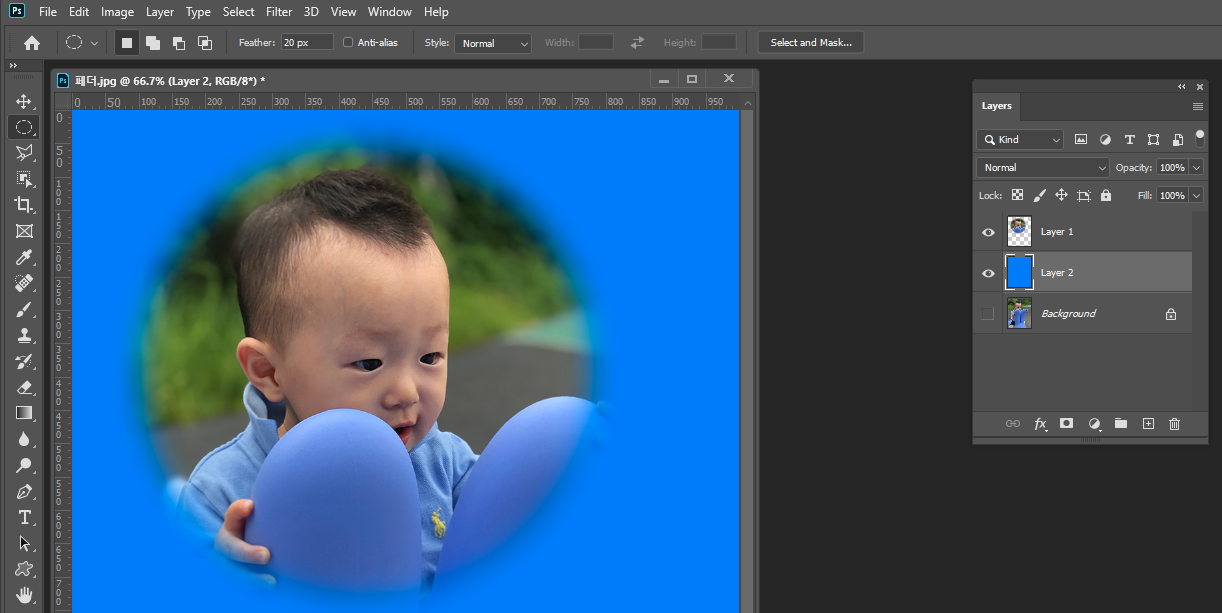This screenshot has width=1222, height=613.
Task: Create new fill or adjustment layer
Action: [x=1094, y=424]
